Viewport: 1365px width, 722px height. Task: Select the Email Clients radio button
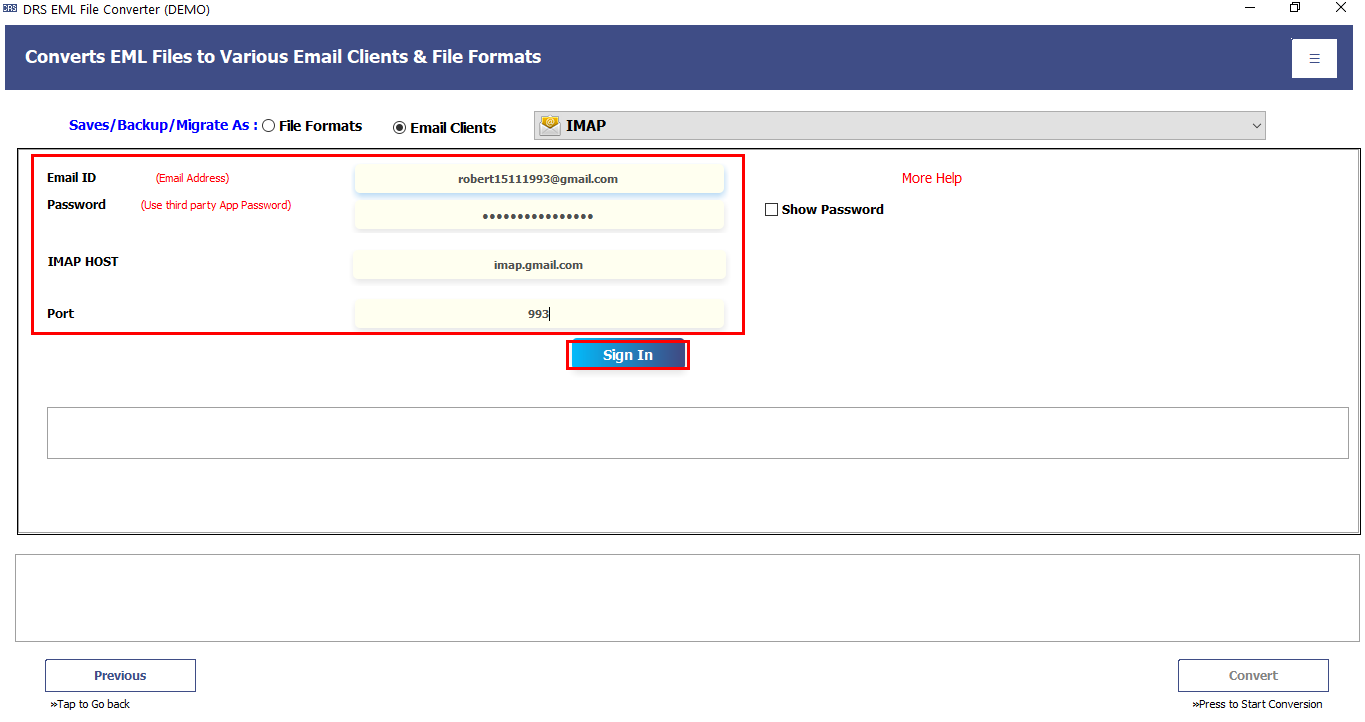(400, 128)
